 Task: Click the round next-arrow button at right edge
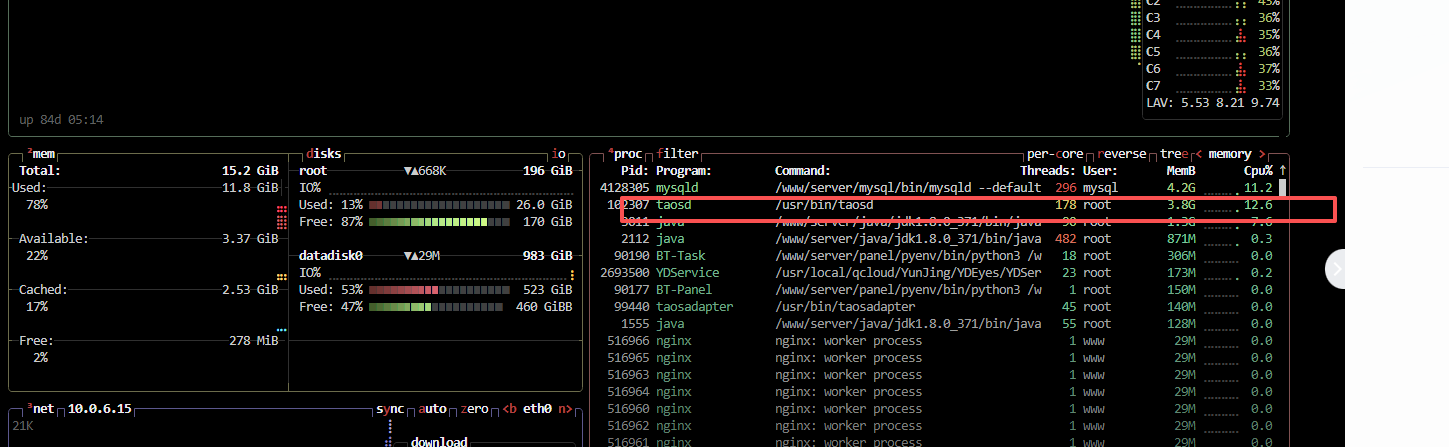click(x=1339, y=269)
